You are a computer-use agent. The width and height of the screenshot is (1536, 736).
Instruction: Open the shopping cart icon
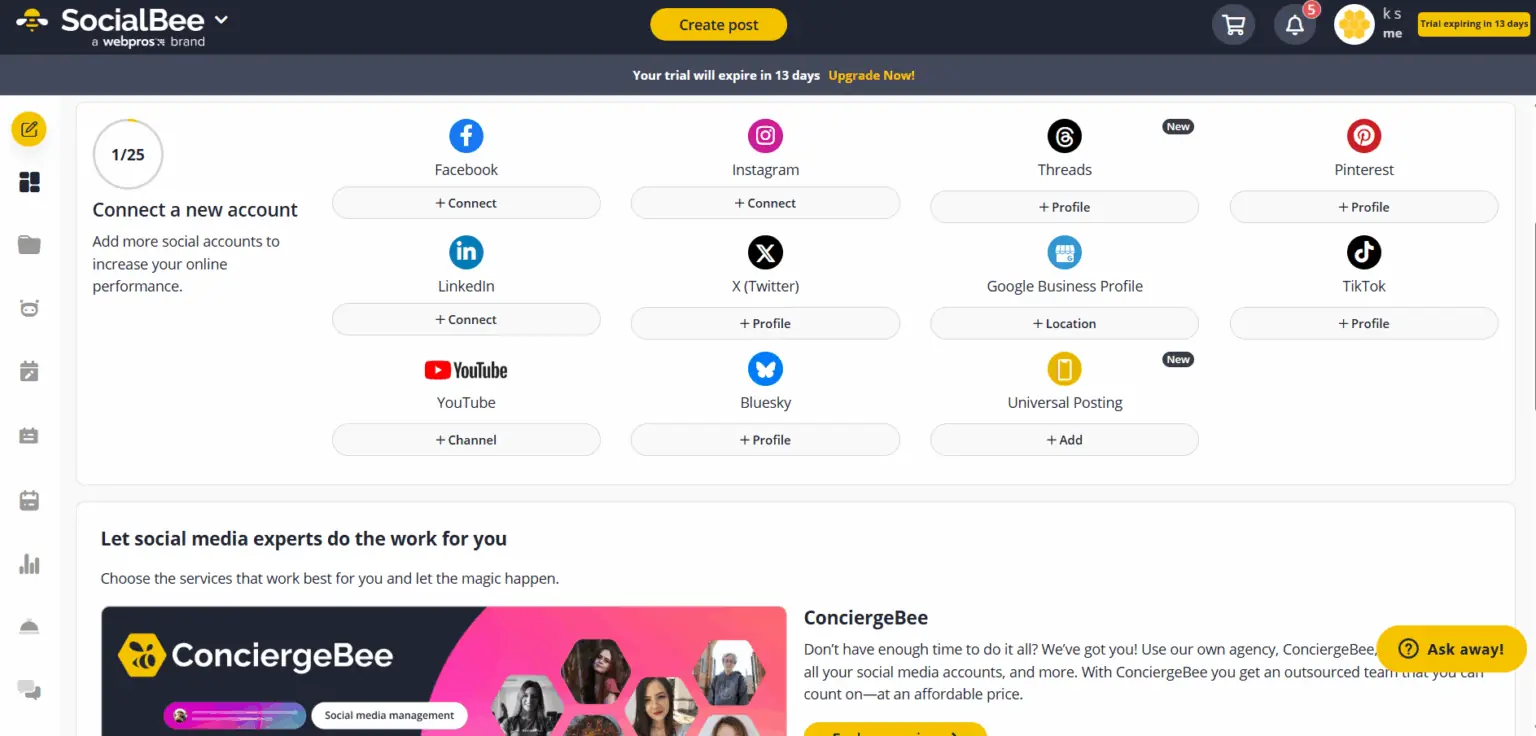[x=1233, y=25]
